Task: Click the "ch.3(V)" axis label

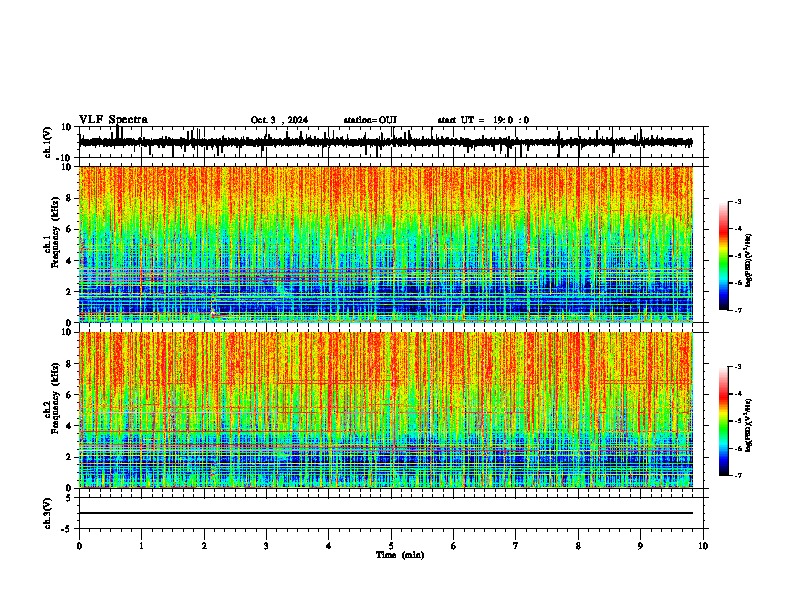Action: pyautogui.click(x=48, y=513)
